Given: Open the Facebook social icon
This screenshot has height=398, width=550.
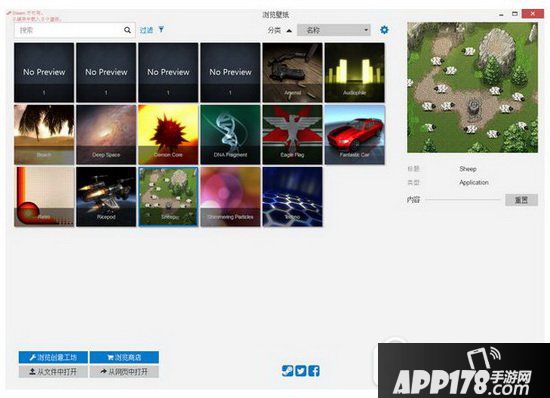Looking at the screenshot, I should pyautogui.click(x=314, y=371).
